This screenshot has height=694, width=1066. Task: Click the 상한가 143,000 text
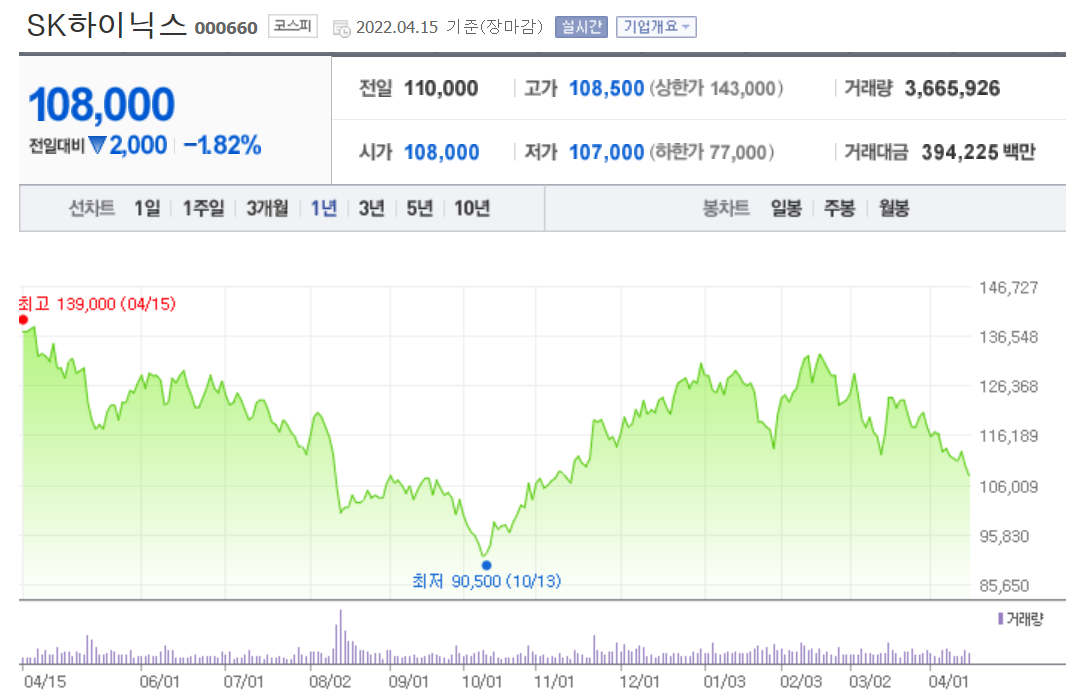717,88
